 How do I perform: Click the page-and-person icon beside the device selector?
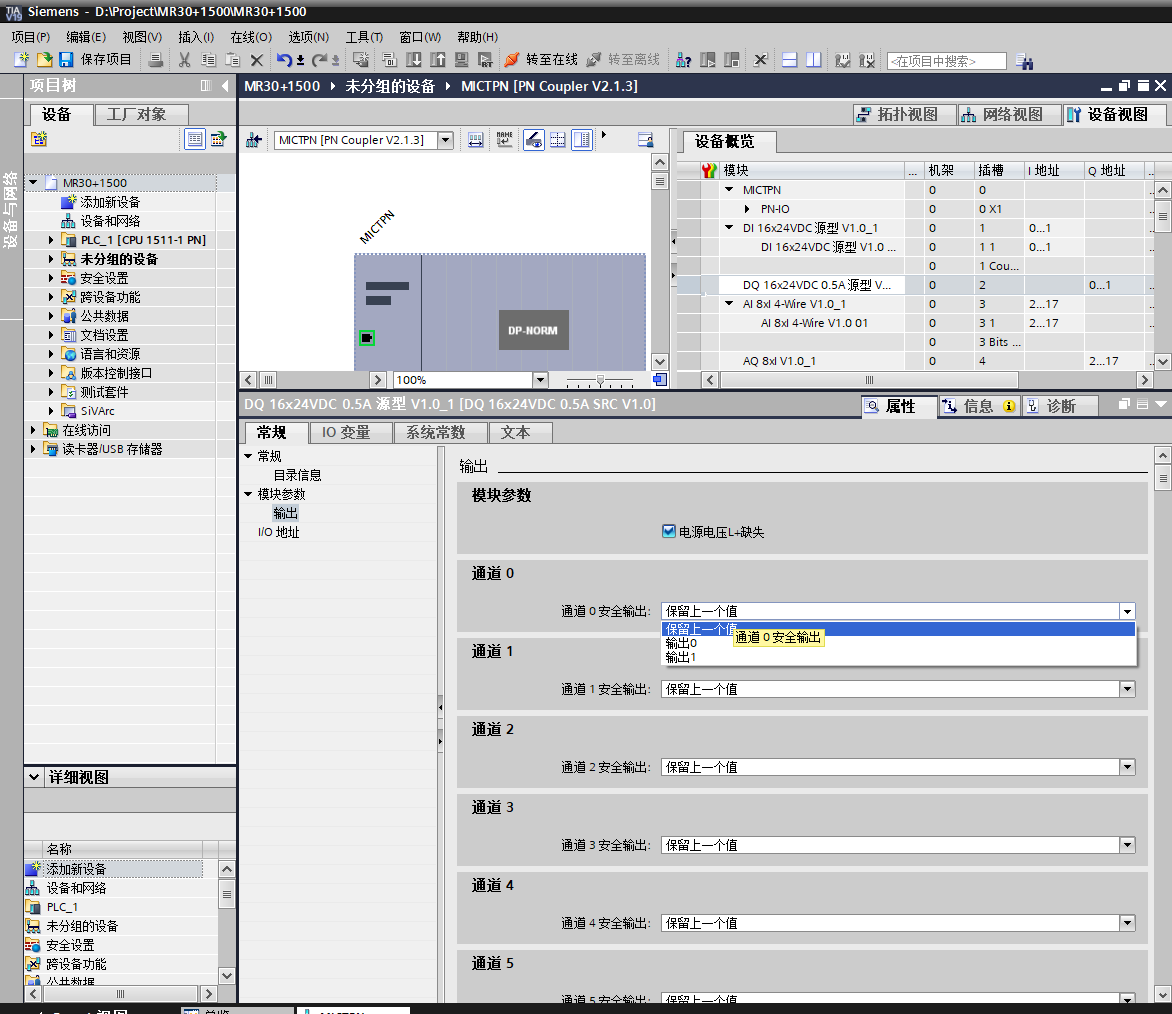(645, 140)
